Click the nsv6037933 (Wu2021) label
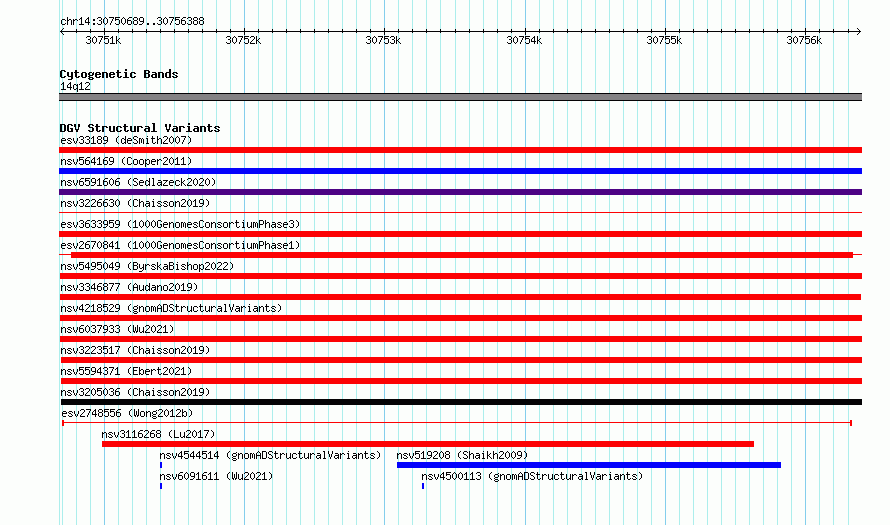The width and height of the screenshot is (890, 525). tap(117, 329)
